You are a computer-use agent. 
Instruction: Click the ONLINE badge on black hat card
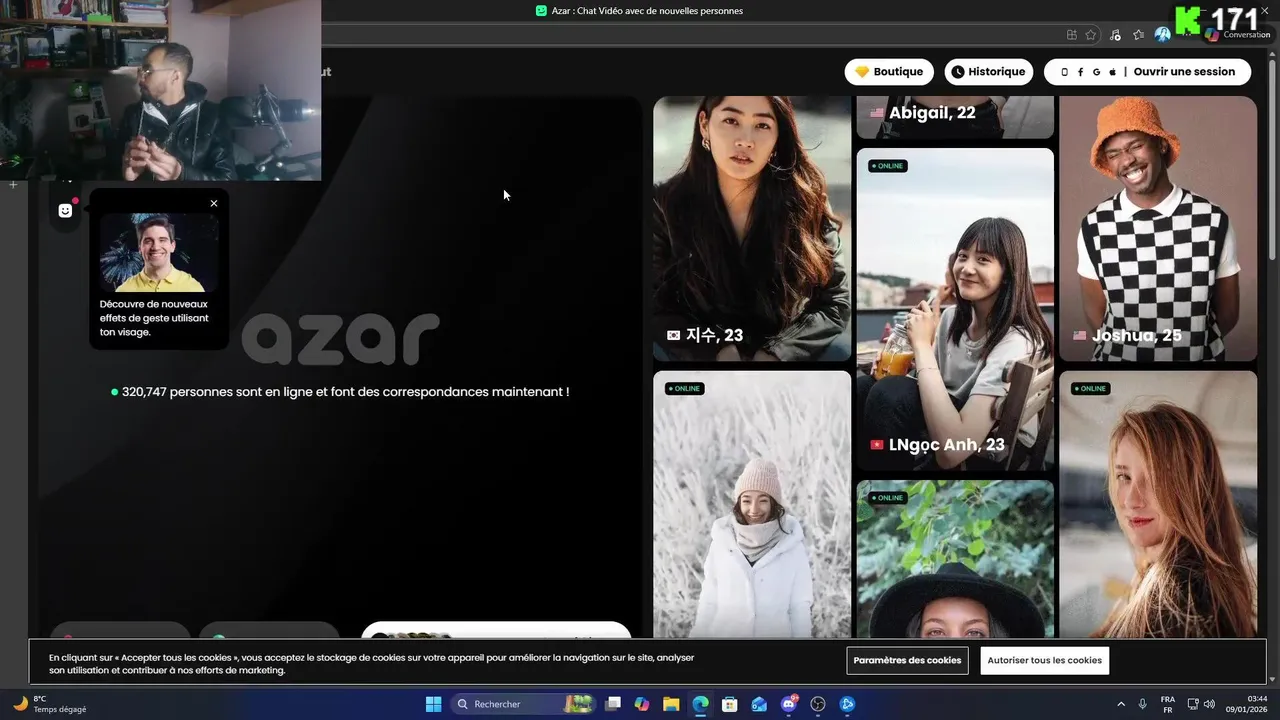tap(888, 498)
